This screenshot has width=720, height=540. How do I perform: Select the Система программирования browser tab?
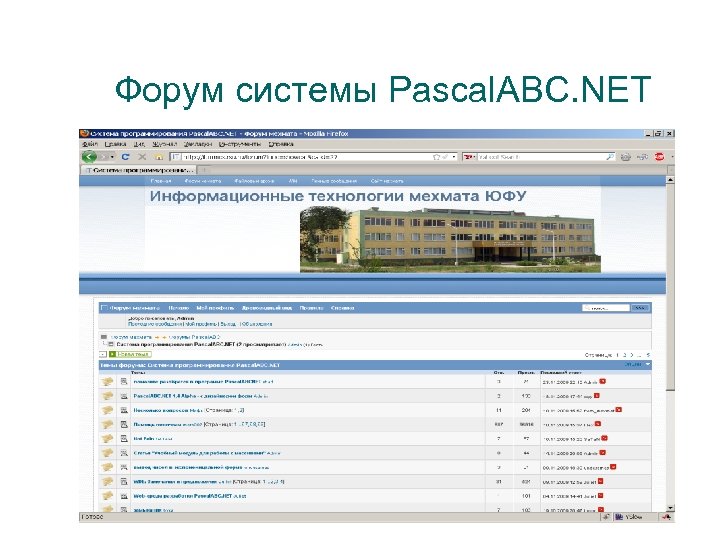tap(139, 170)
